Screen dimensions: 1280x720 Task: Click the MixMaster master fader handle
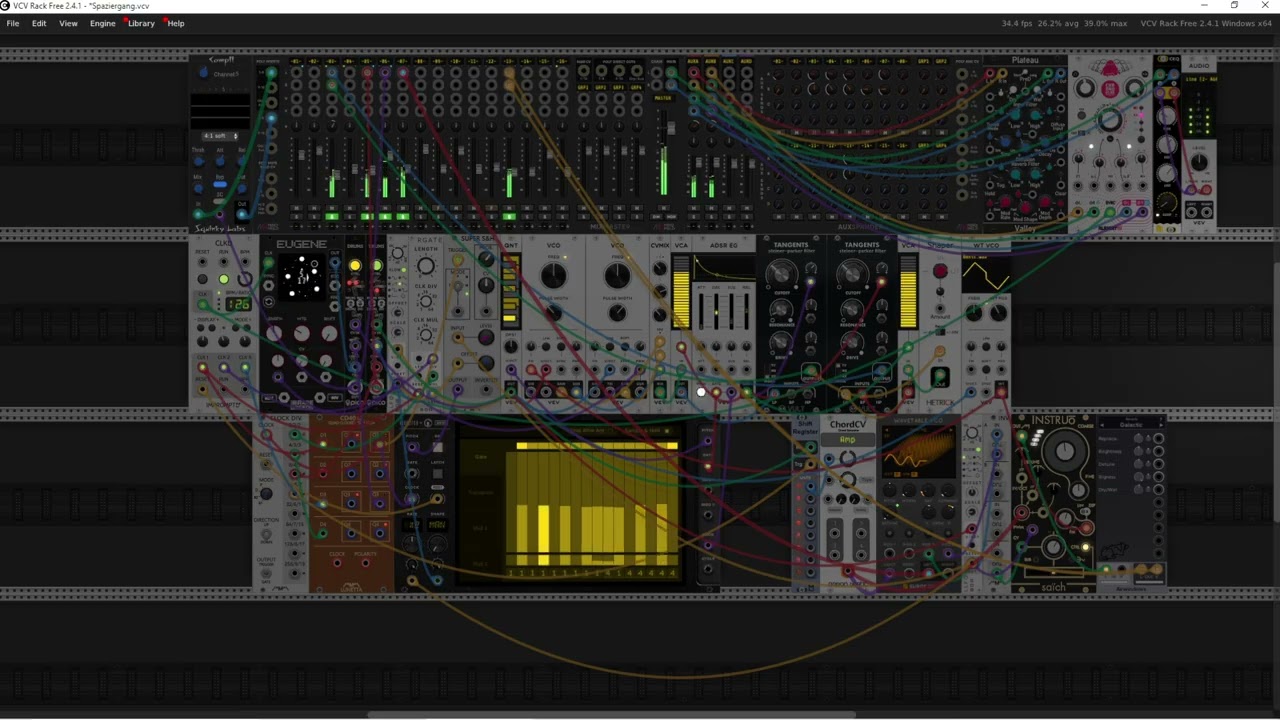click(671, 128)
